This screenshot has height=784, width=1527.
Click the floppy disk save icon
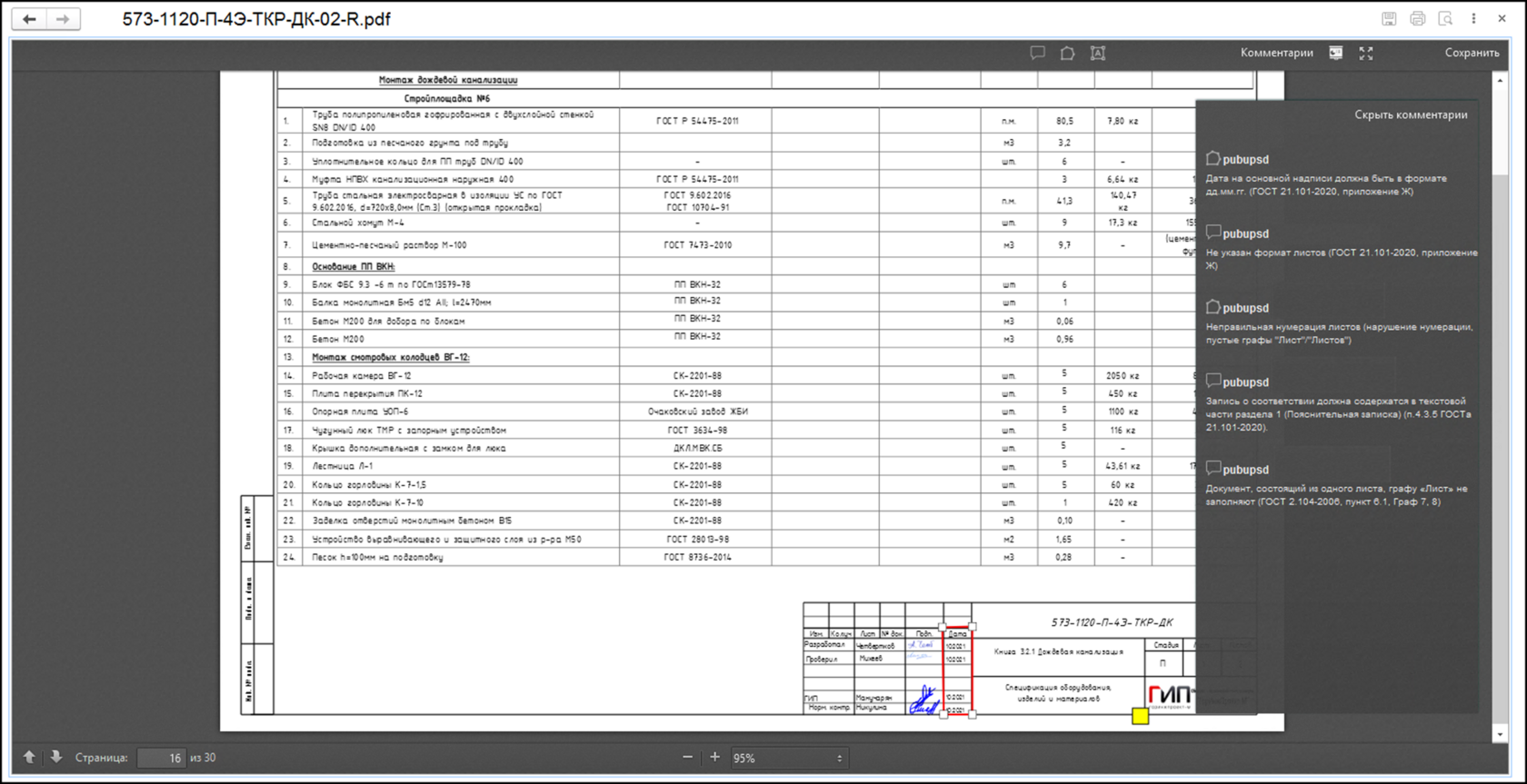[x=1389, y=19]
